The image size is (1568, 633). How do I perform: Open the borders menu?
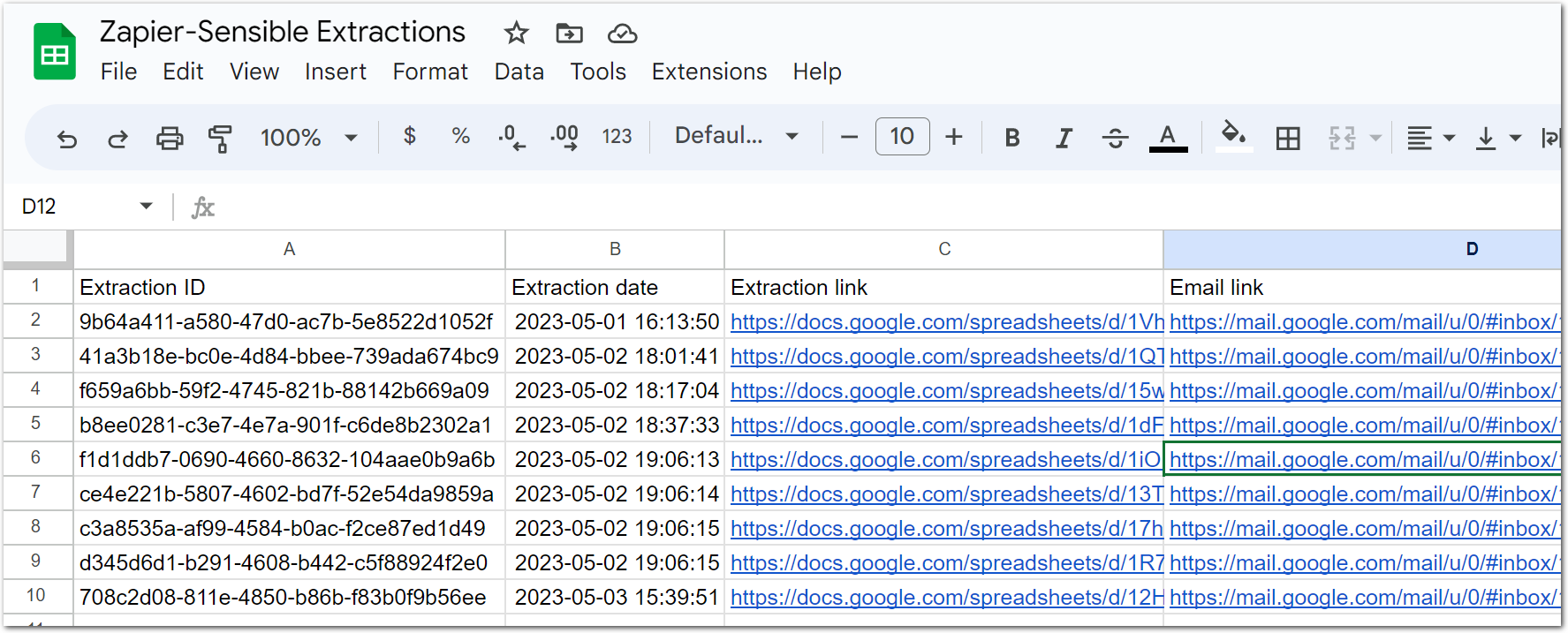(1288, 138)
